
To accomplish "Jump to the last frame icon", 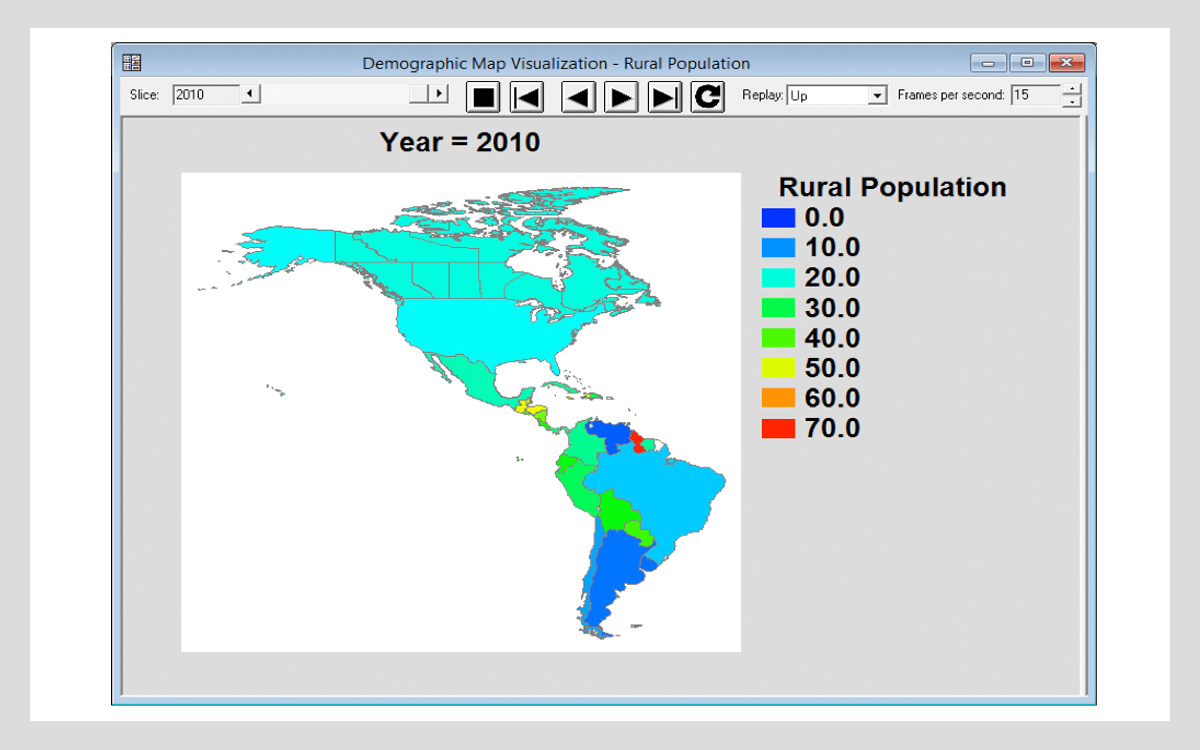I will pyautogui.click(x=663, y=97).
